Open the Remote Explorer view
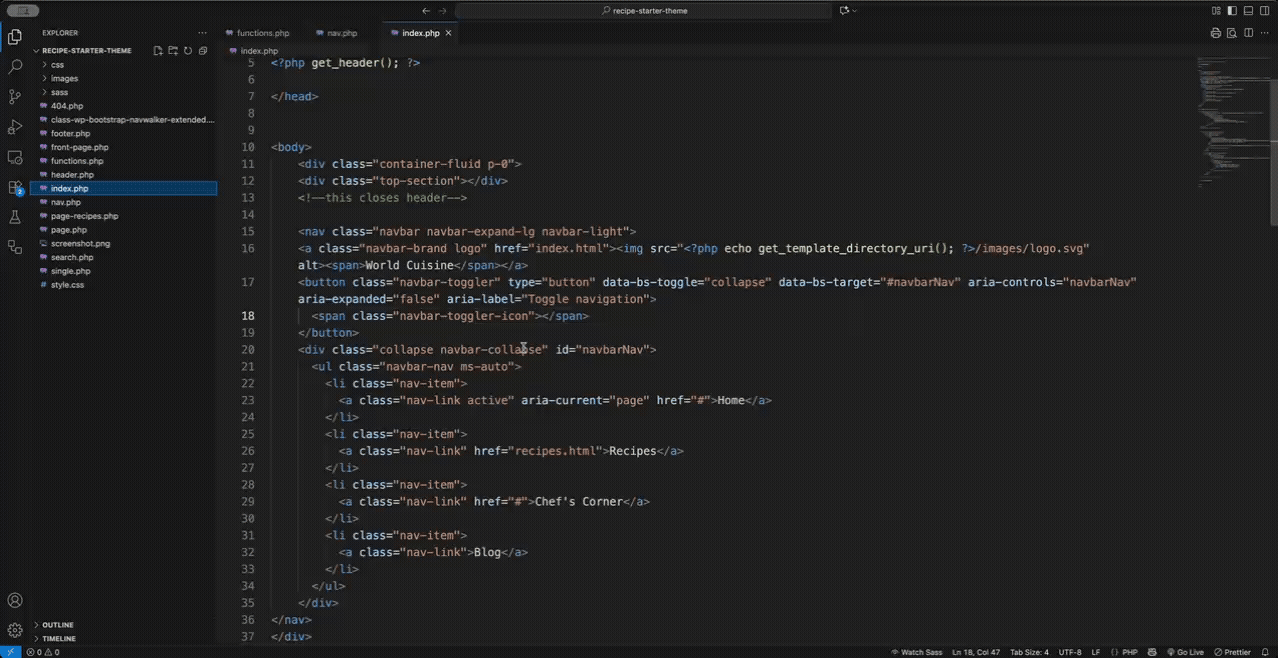The image size is (1278, 658). coord(15,157)
